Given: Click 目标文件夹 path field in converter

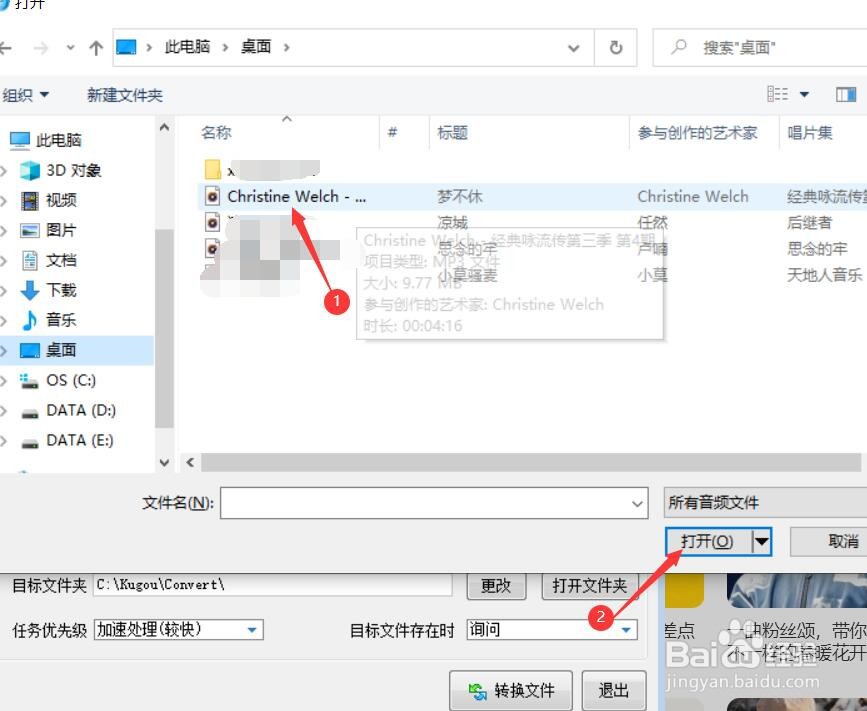Looking at the screenshot, I should pyautogui.click(x=273, y=585).
